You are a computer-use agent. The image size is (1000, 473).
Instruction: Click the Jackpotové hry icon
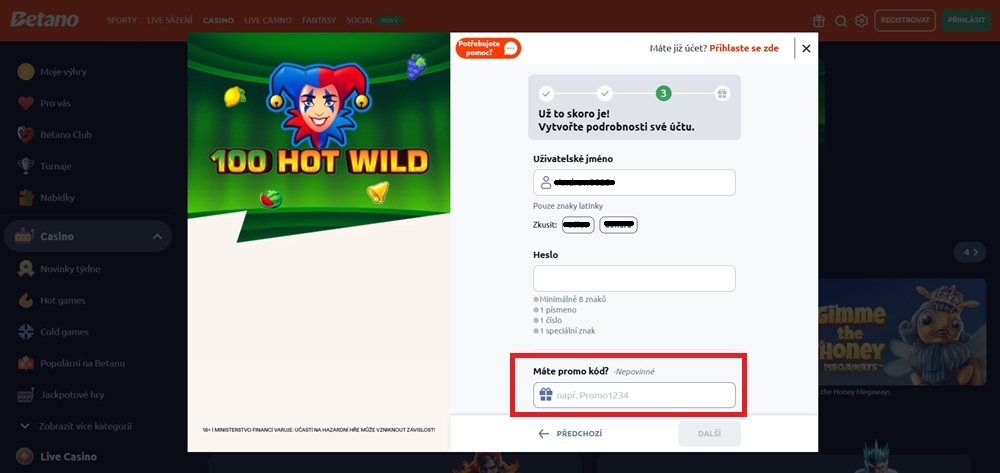point(26,395)
